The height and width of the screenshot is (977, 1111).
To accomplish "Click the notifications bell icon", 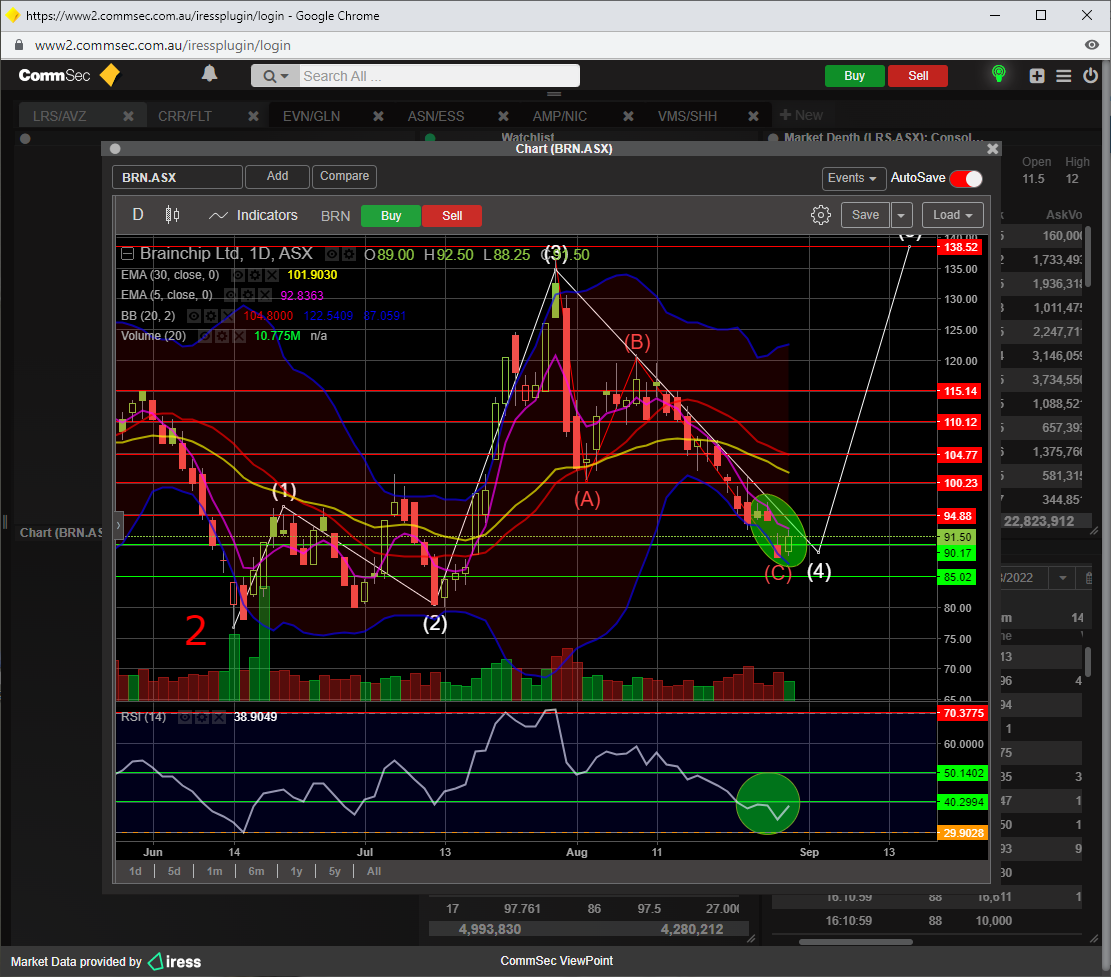I will (x=209, y=74).
